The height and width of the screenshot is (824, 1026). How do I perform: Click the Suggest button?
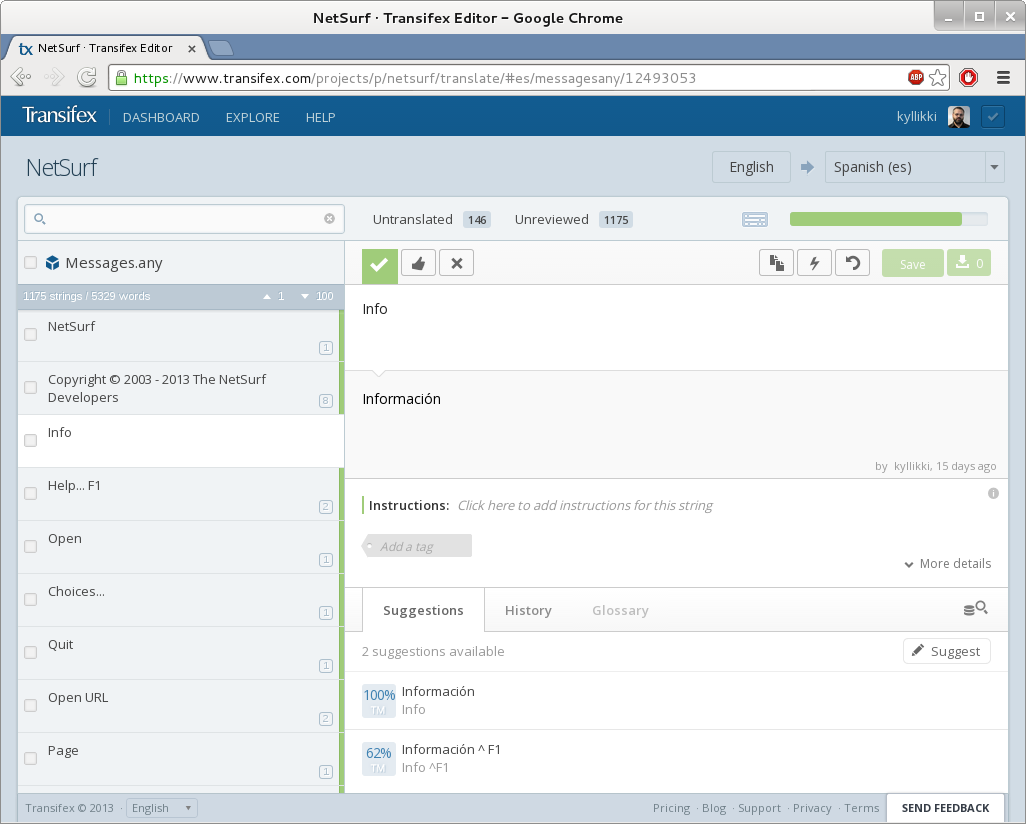pos(947,651)
